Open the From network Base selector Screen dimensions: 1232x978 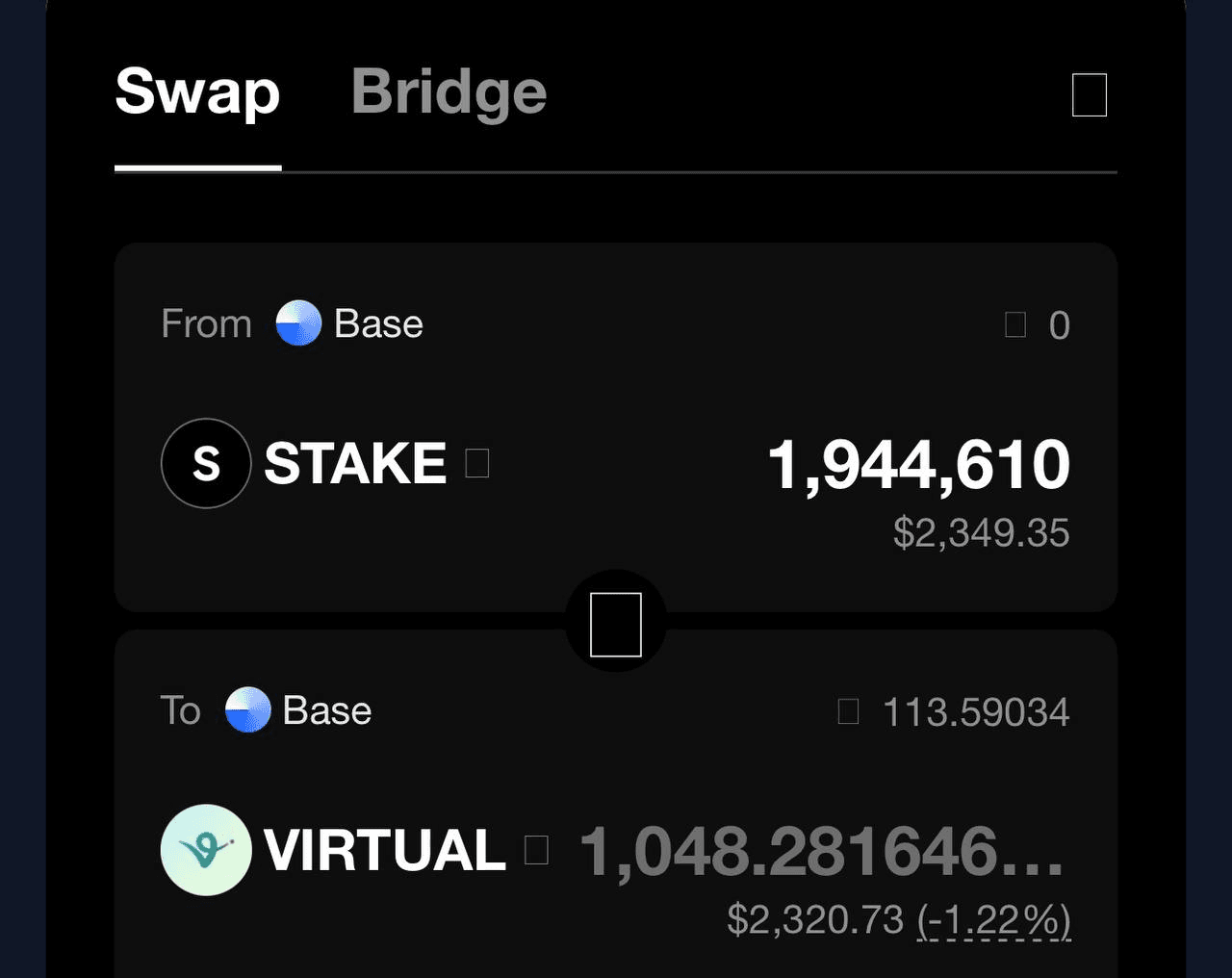(x=350, y=323)
